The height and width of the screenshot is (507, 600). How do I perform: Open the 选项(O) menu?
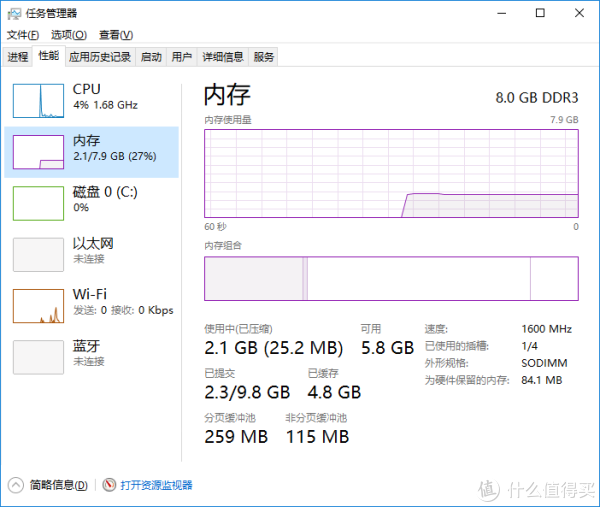[69, 35]
